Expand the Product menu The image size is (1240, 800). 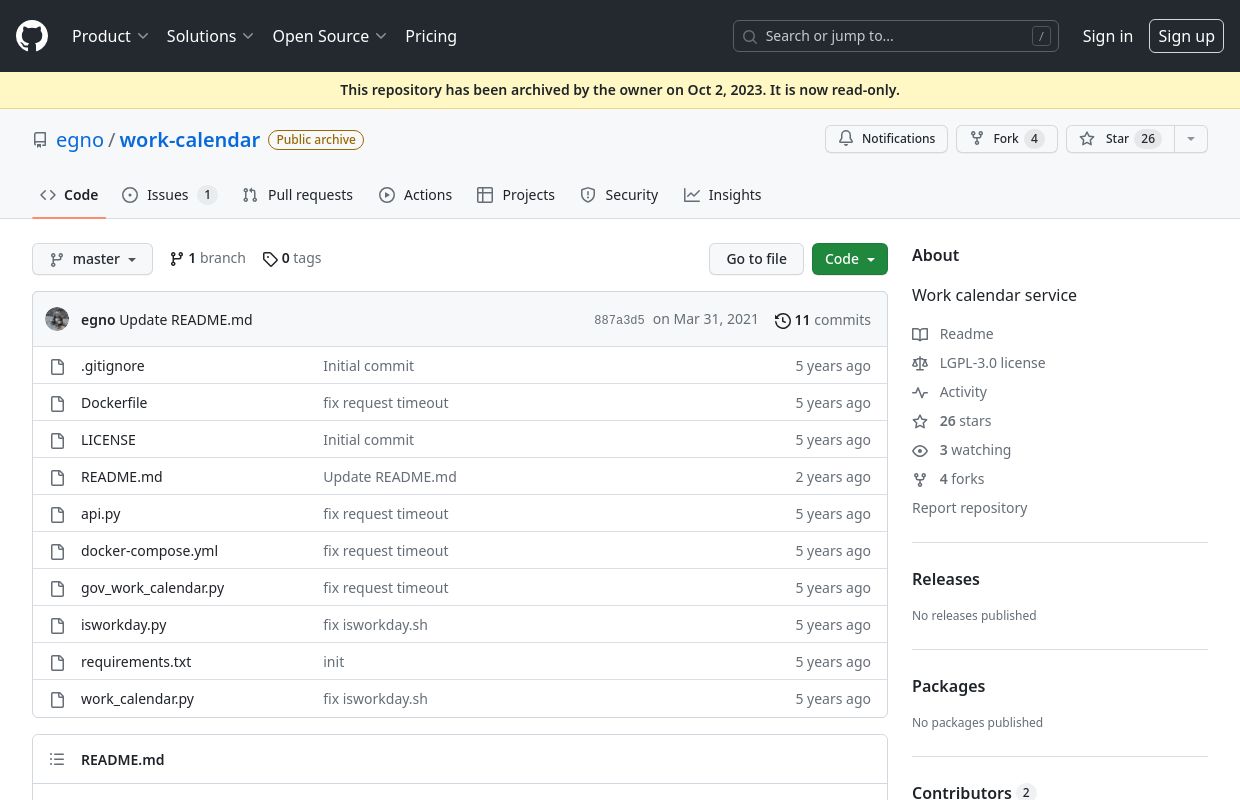click(x=110, y=36)
